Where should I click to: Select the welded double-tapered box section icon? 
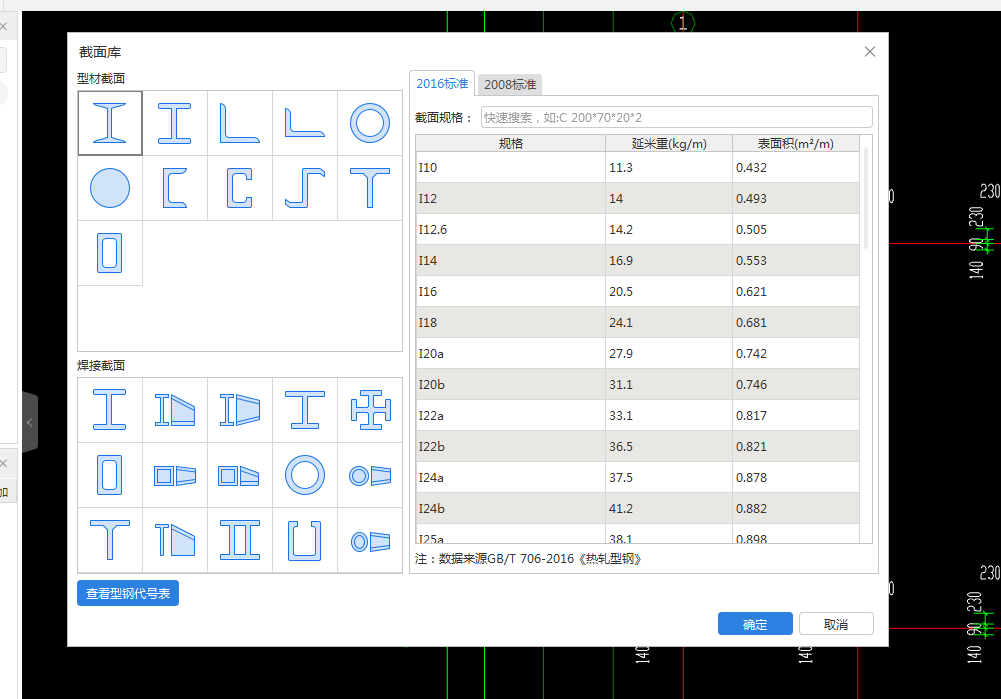coord(240,475)
